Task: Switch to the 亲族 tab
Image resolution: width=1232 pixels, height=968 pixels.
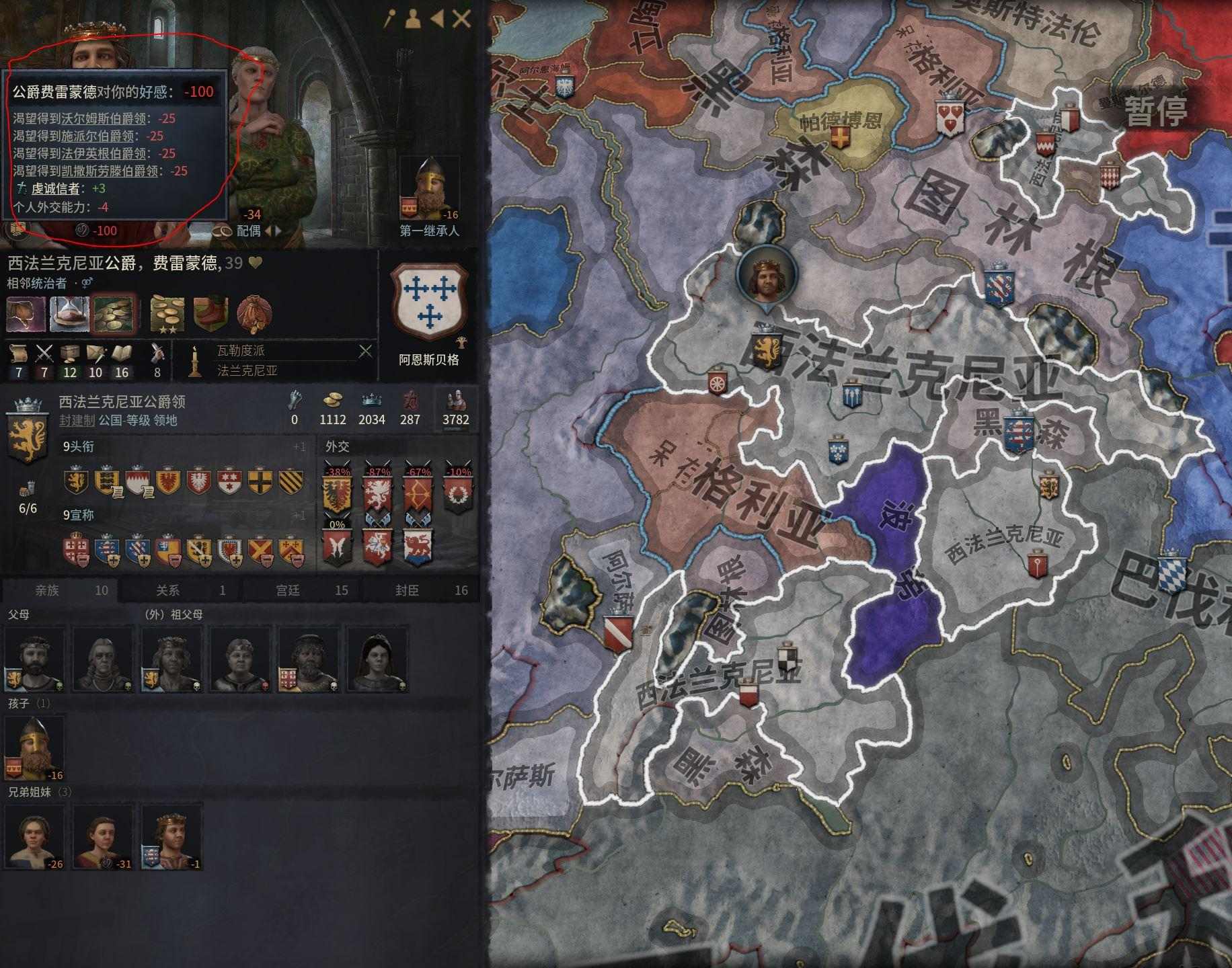Action: 59,590
